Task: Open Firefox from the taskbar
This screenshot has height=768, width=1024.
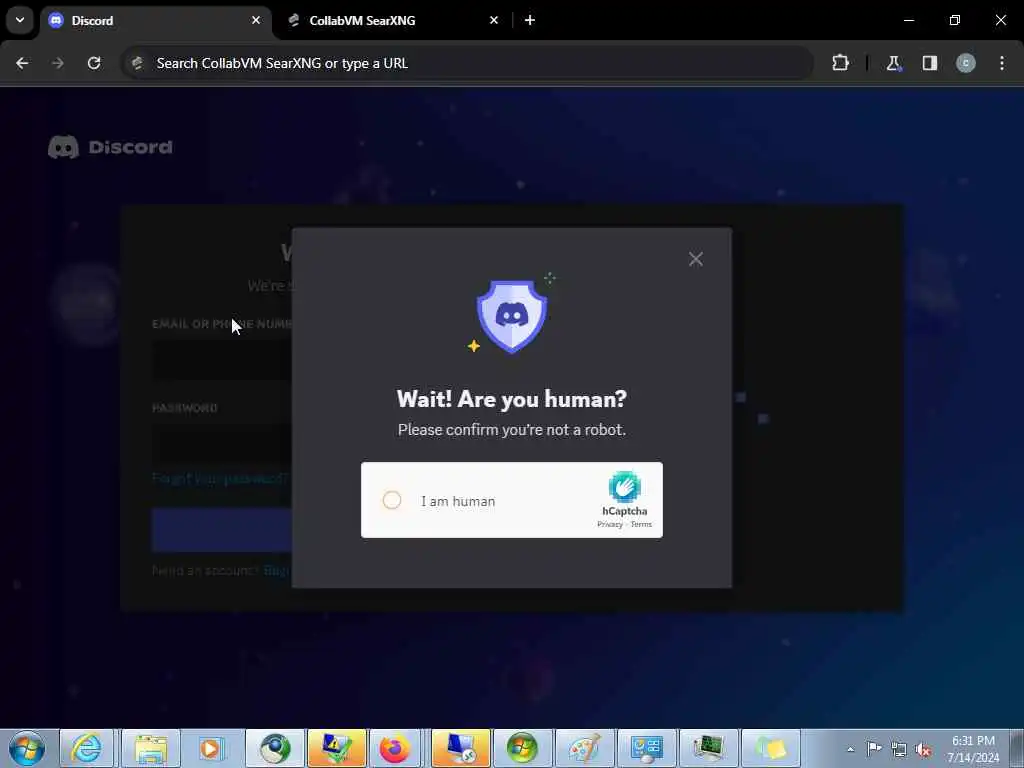Action: 394,748
